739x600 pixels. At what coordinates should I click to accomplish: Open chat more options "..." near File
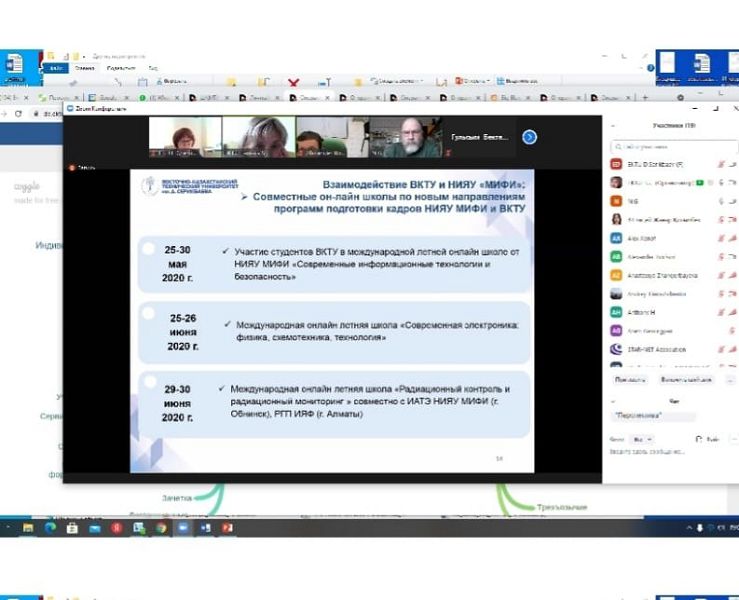pyautogui.click(x=734, y=439)
